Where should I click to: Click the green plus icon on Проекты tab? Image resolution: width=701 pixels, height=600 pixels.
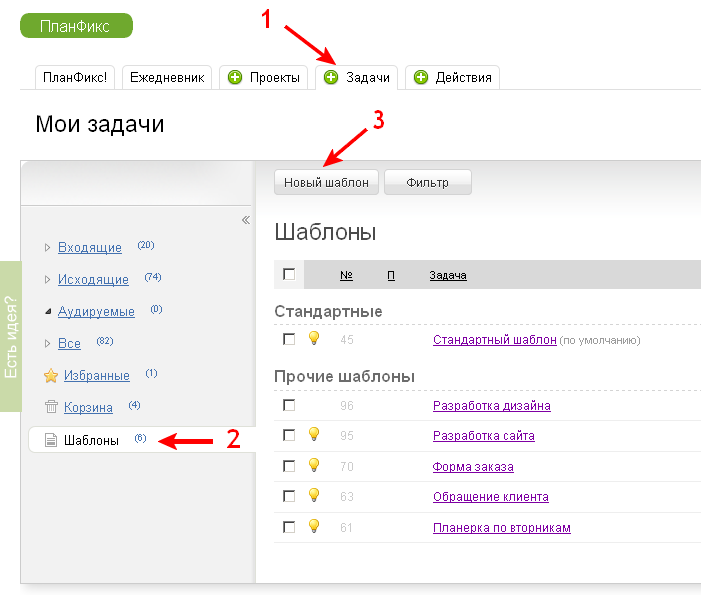tap(236, 78)
